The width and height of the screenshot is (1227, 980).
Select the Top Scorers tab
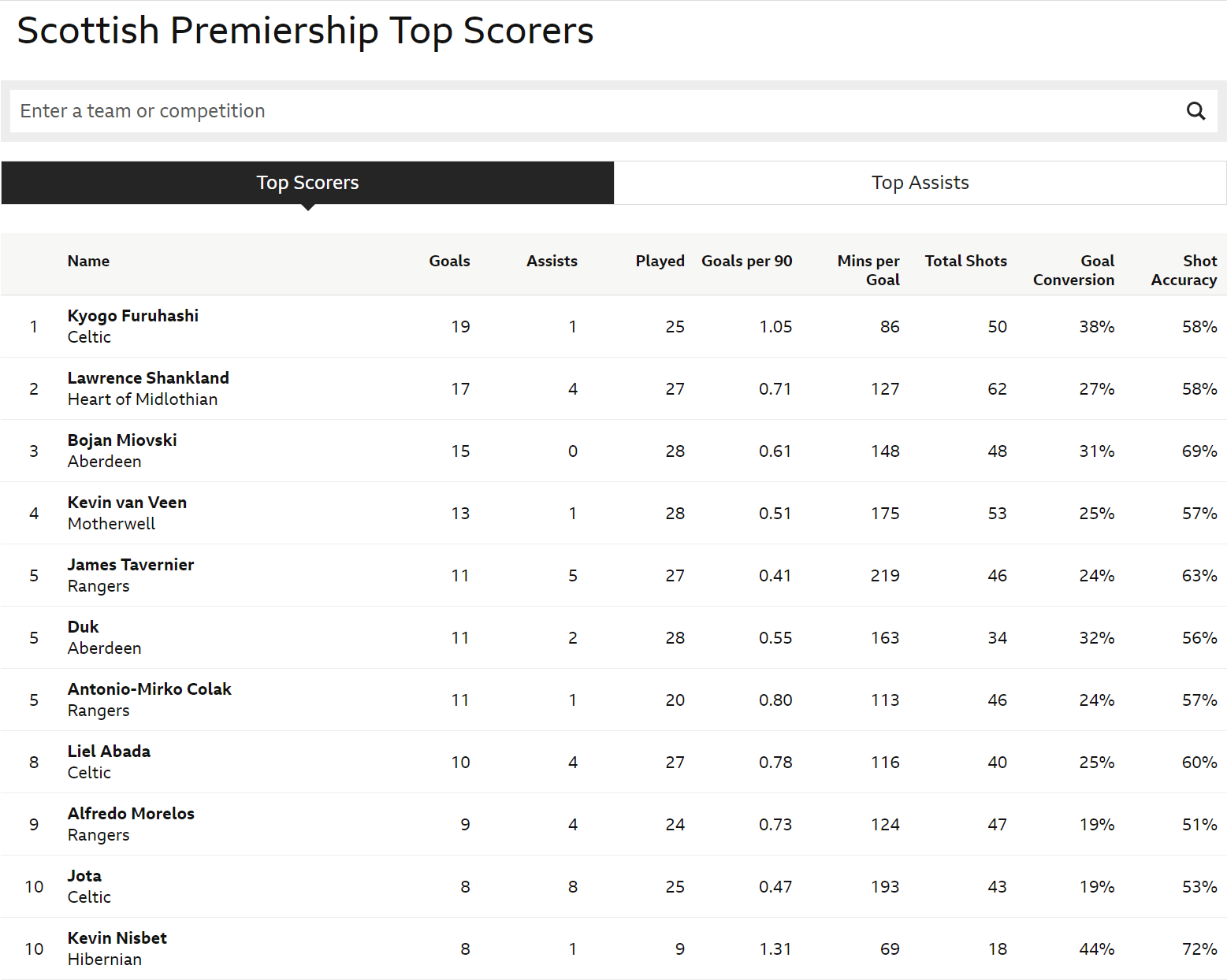point(307,182)
